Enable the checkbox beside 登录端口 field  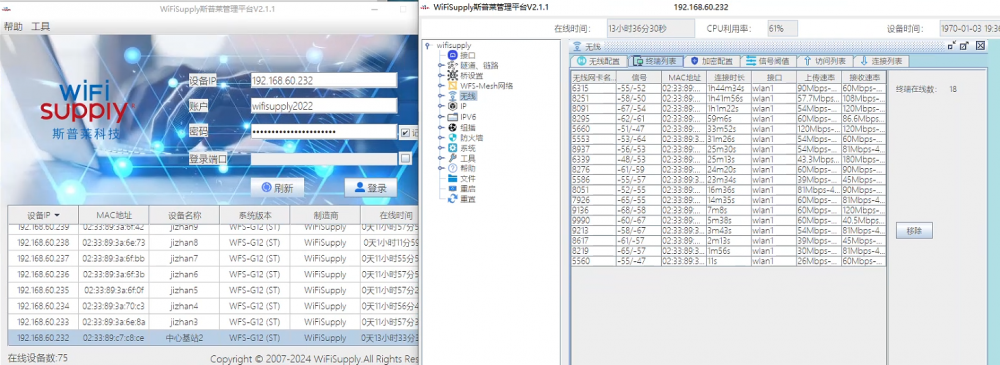tap(405, 158)
